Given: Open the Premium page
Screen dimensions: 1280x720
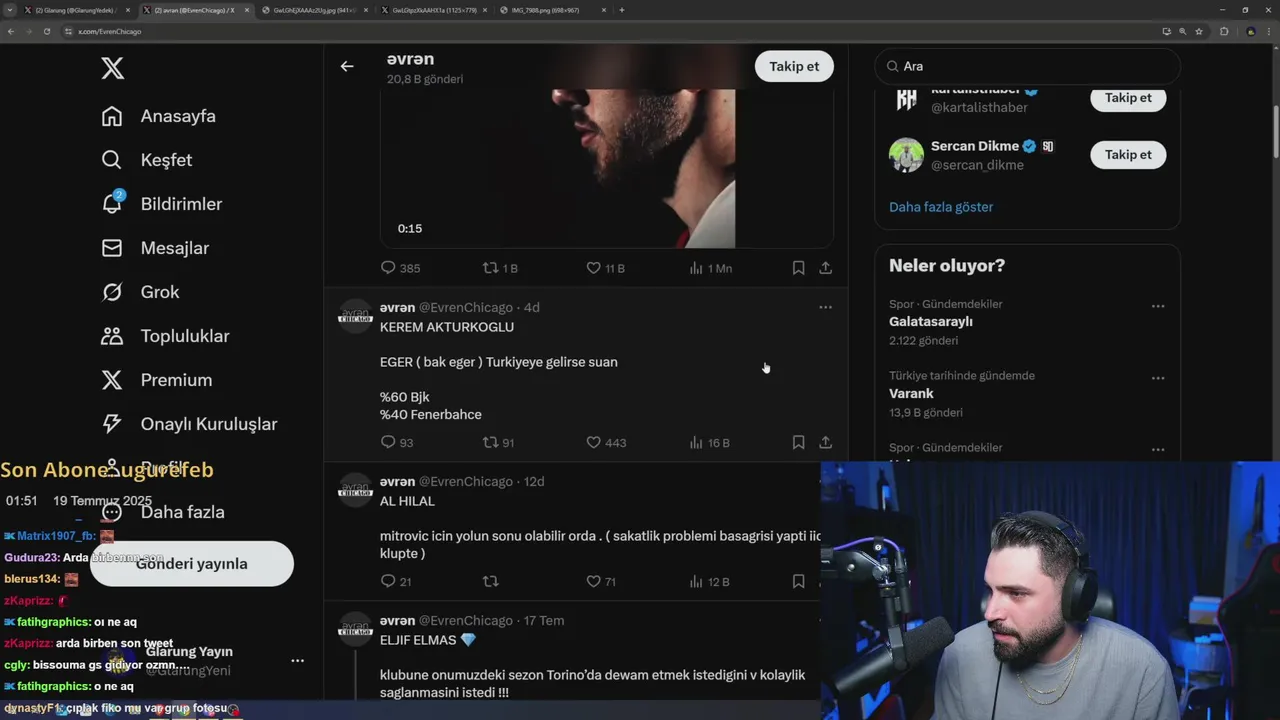Looking at the screenshot, I should (156, 380).
